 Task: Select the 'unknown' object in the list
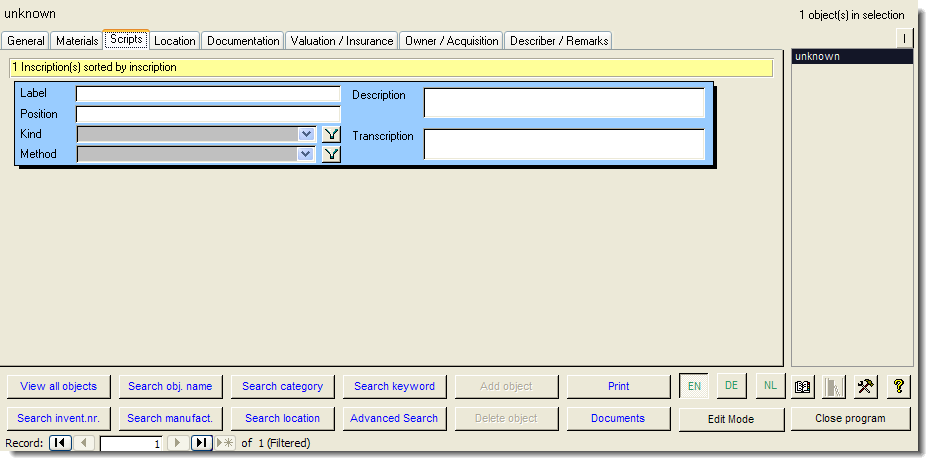pos(851,57)
